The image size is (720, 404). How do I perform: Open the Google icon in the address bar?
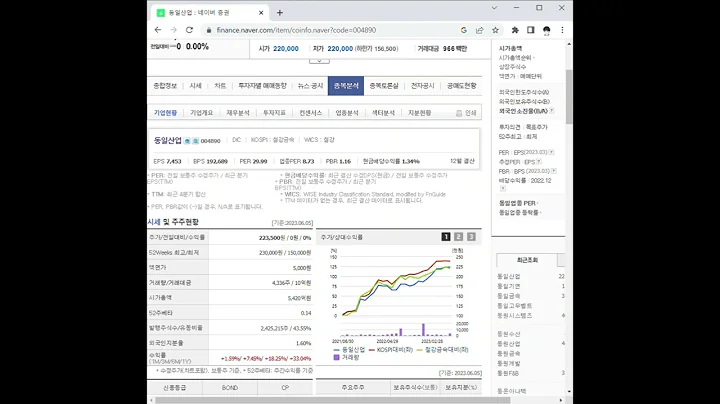(464, 30)
